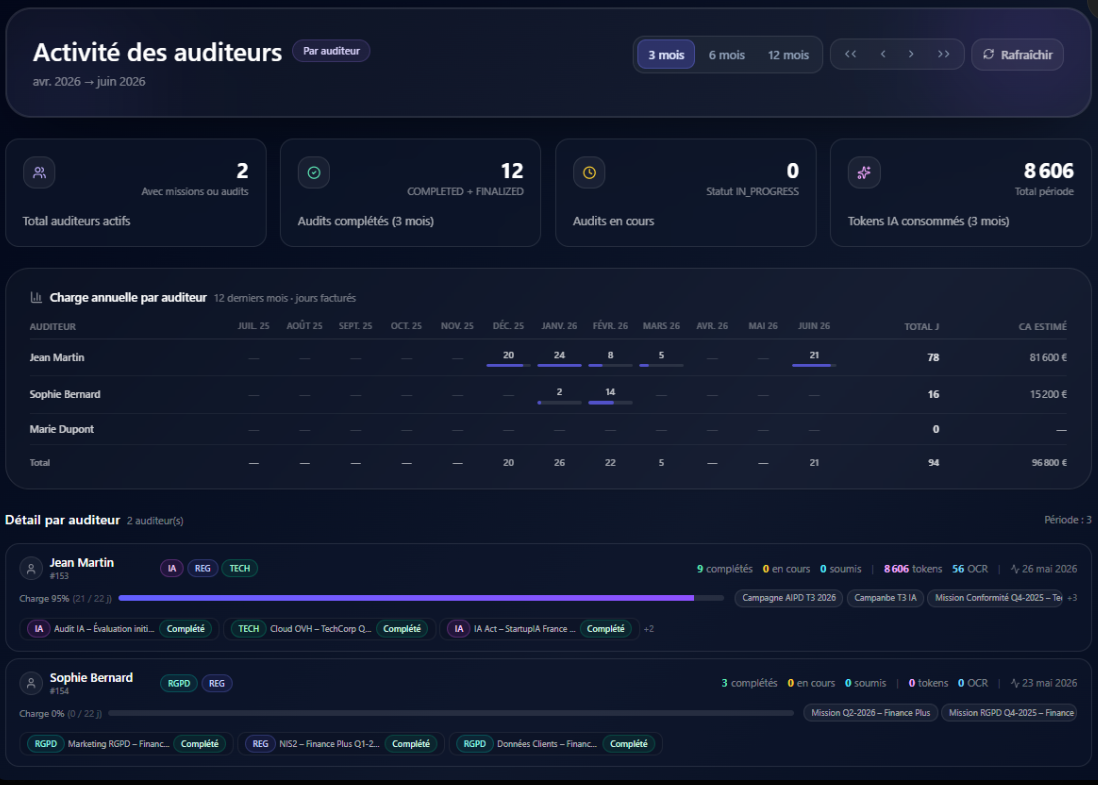Click the Sophie Bernard row in charge table
This screenshot has height=785, width=1098.
tap(548, 394)
